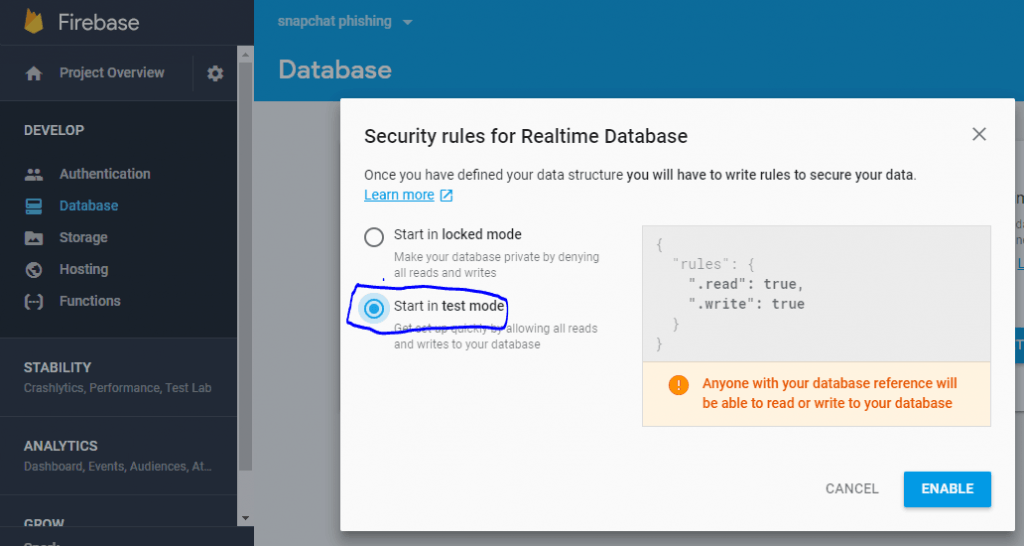The width and height of the screenshot is (1024, 546).
Task: Select Start in test mode radio
Action: pyautogui.click(x=374, y=308)
